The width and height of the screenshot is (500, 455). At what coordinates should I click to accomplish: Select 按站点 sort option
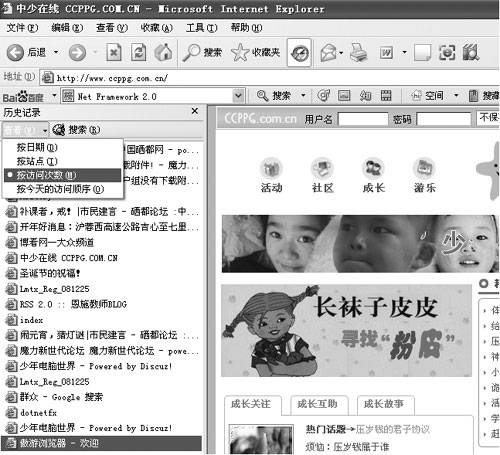point(62,161)
